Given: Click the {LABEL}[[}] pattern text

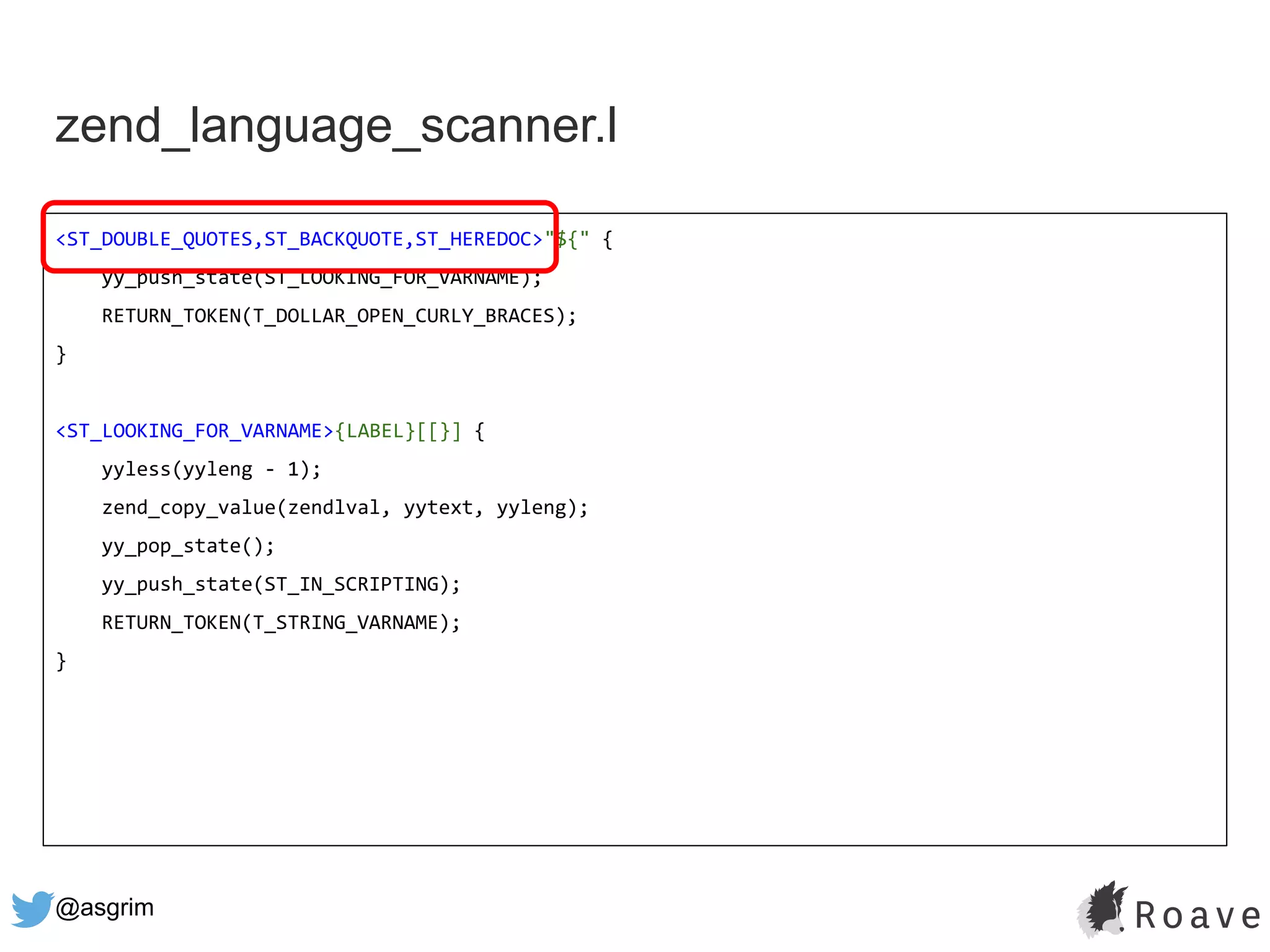Looking at the screenshot, I should (399, 431).
